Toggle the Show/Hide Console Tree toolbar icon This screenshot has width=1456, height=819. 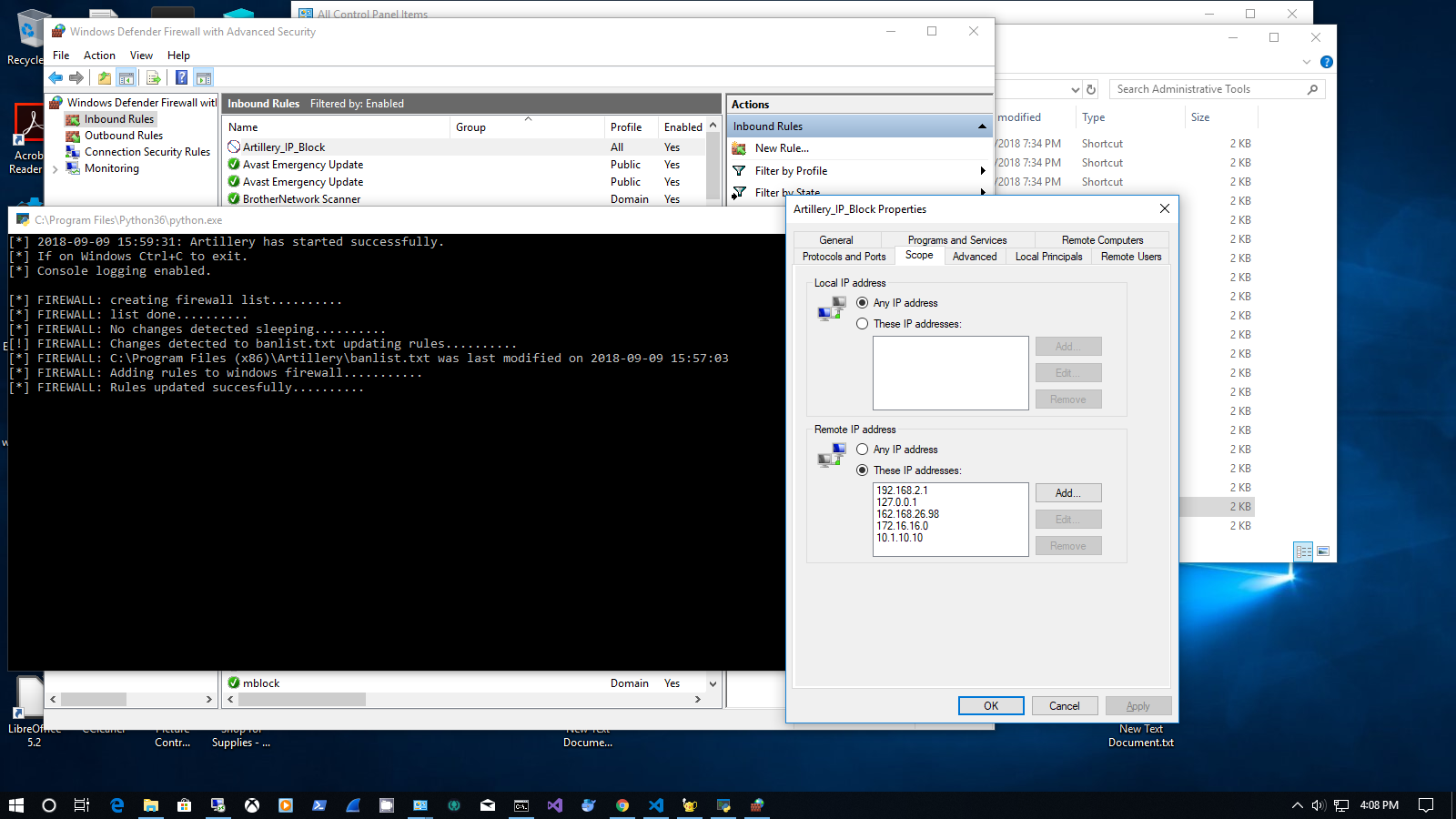pyautogui.click(x=126, y=77)
